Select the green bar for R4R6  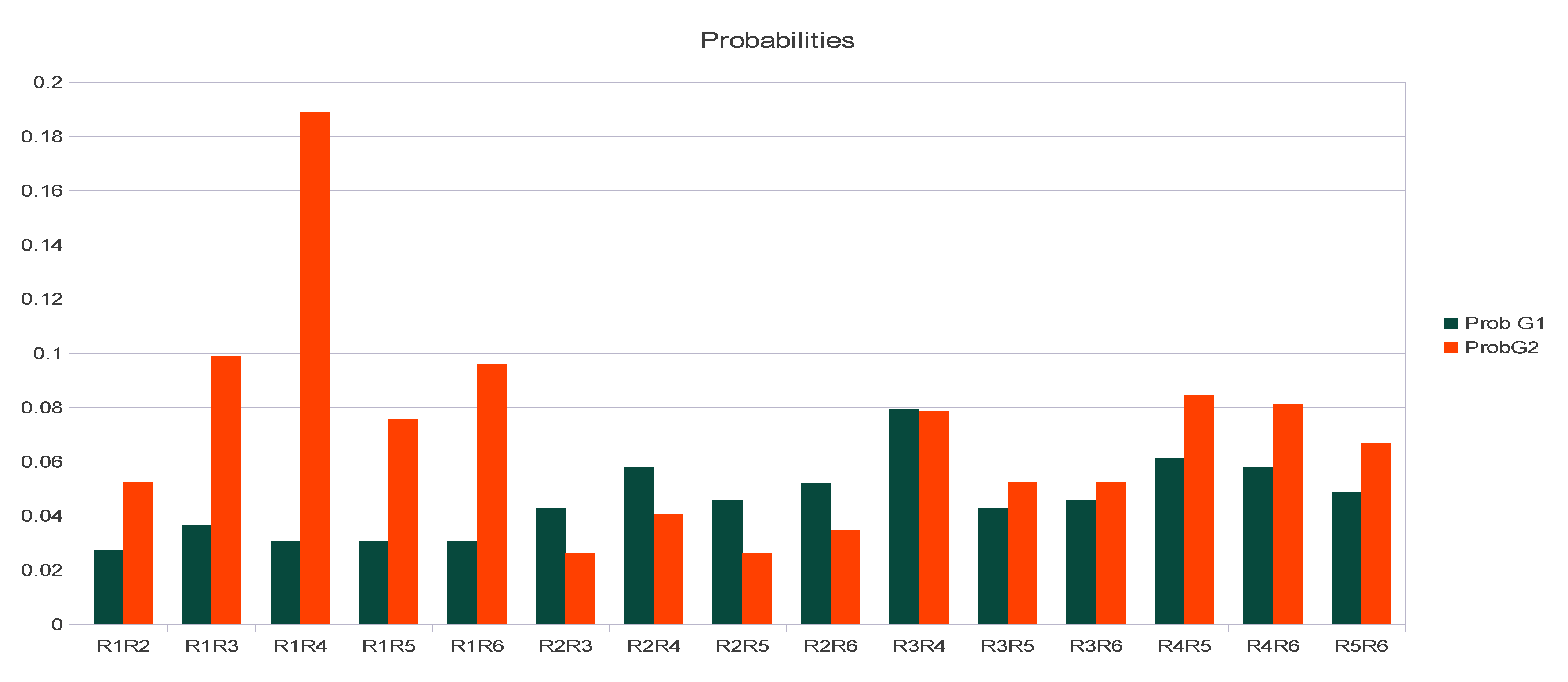pos(1257,545)
